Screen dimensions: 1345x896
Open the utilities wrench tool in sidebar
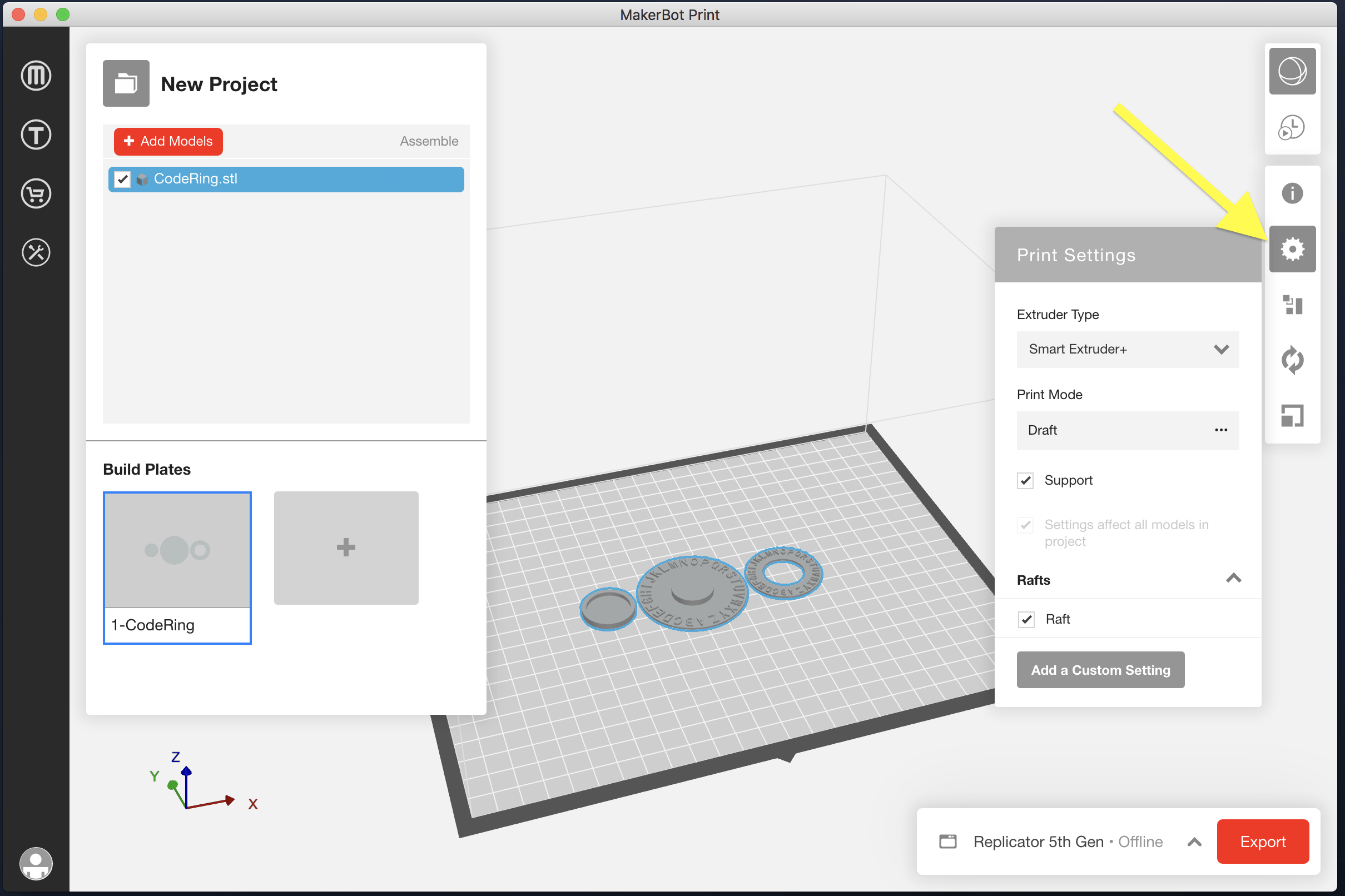click(36, 252)
